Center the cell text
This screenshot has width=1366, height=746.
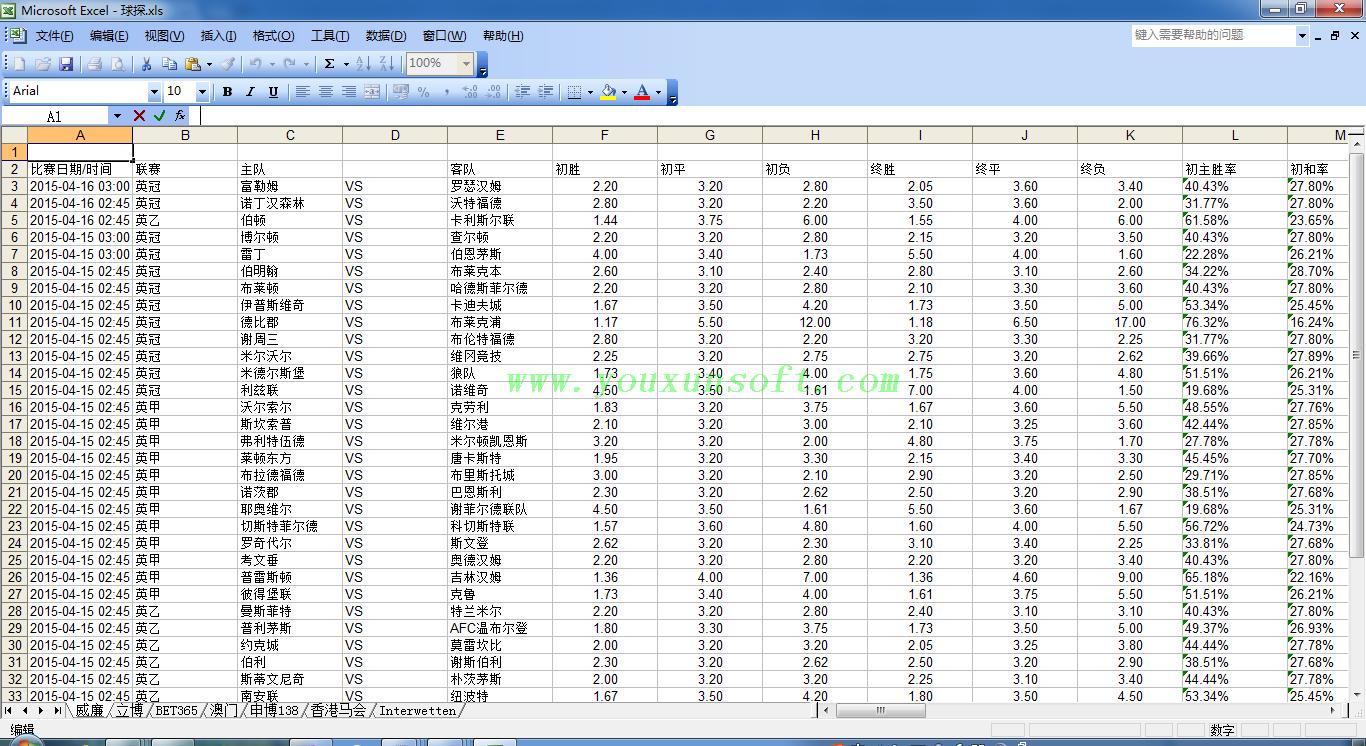[326, 92]
